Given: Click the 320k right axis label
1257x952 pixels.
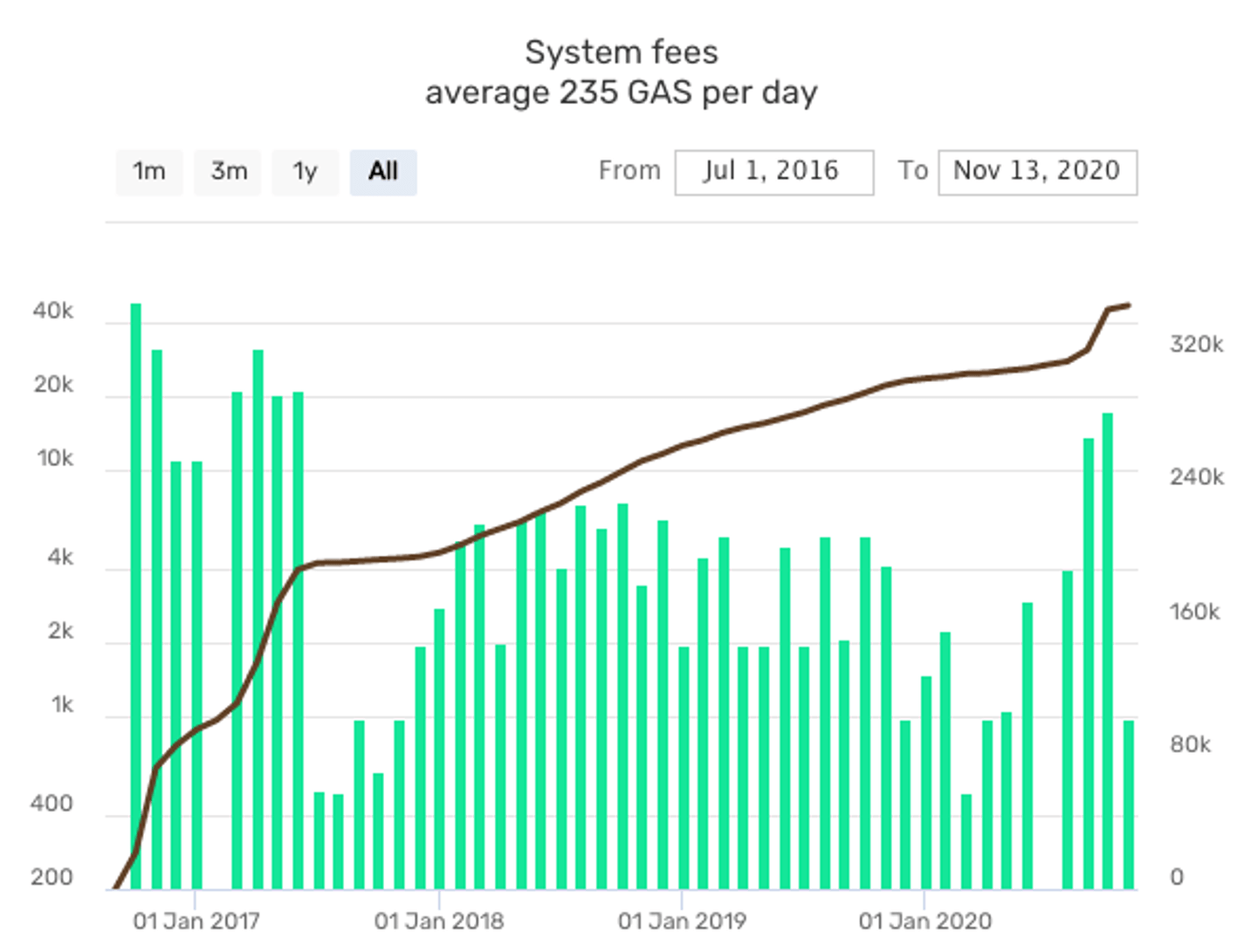Looking at the screenshot, I should pyautogui.click(x=1196, y=345).
